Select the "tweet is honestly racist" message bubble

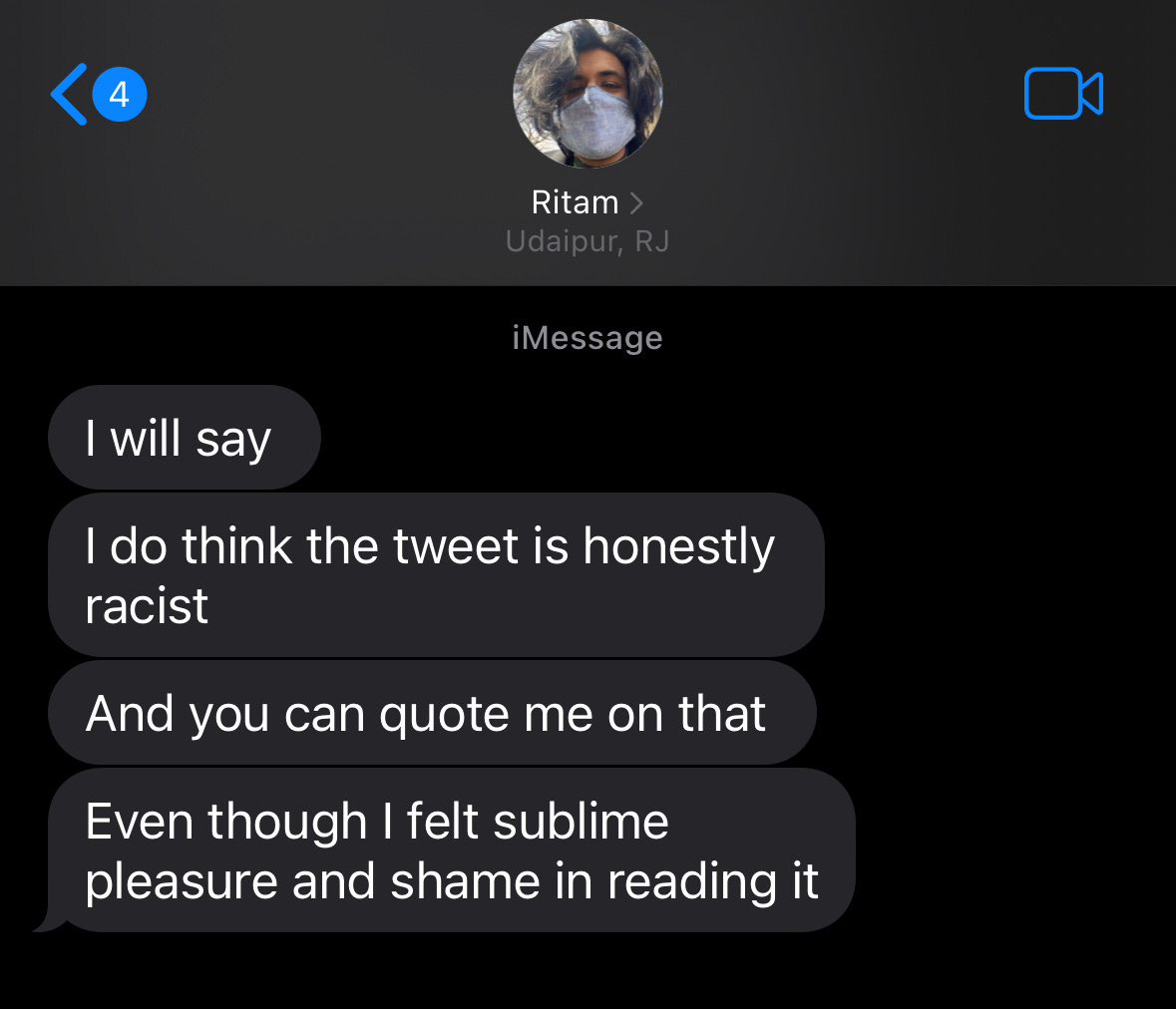click(x=437, y=575)
